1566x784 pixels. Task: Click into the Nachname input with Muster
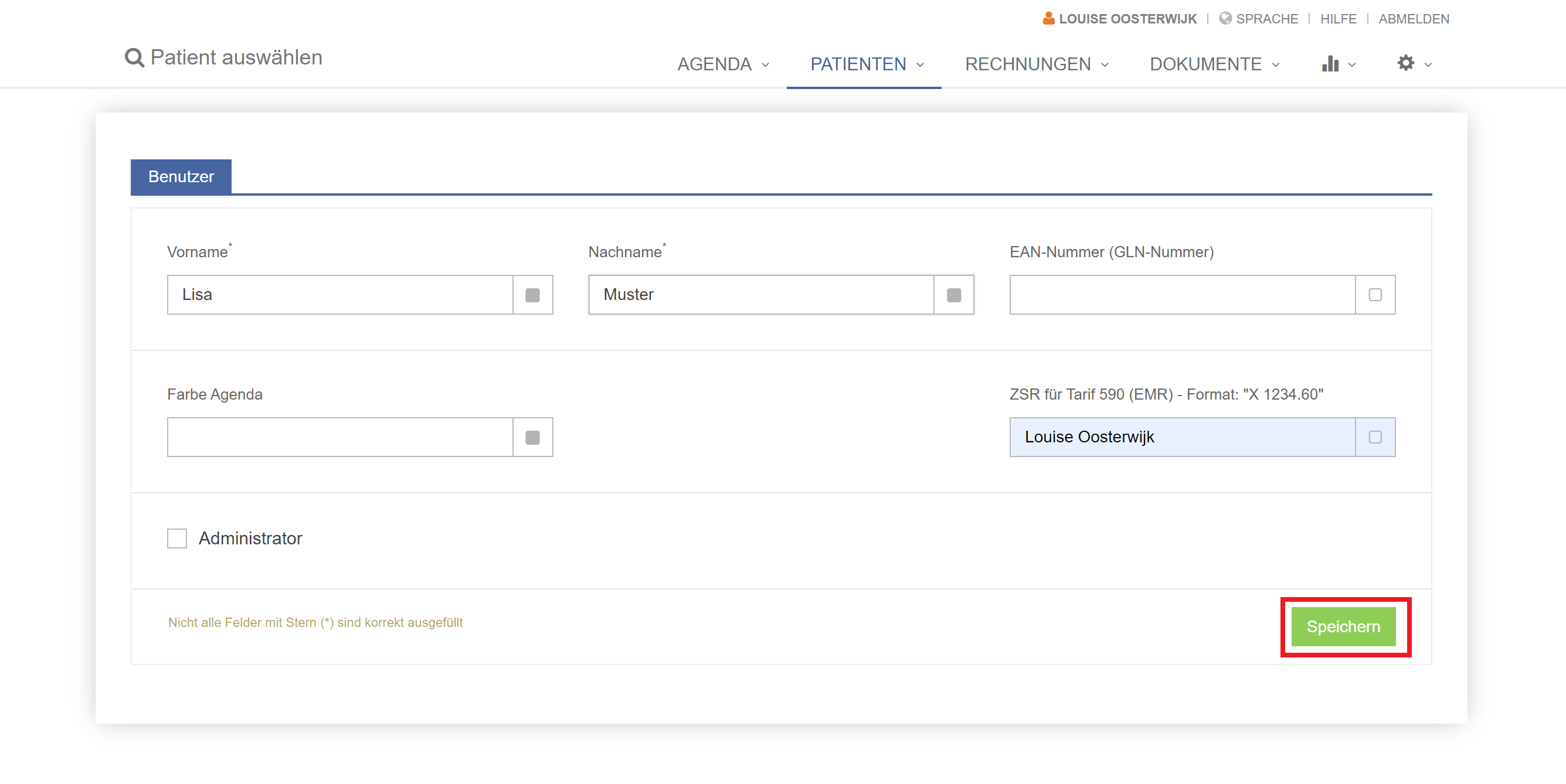click(761, 295)
